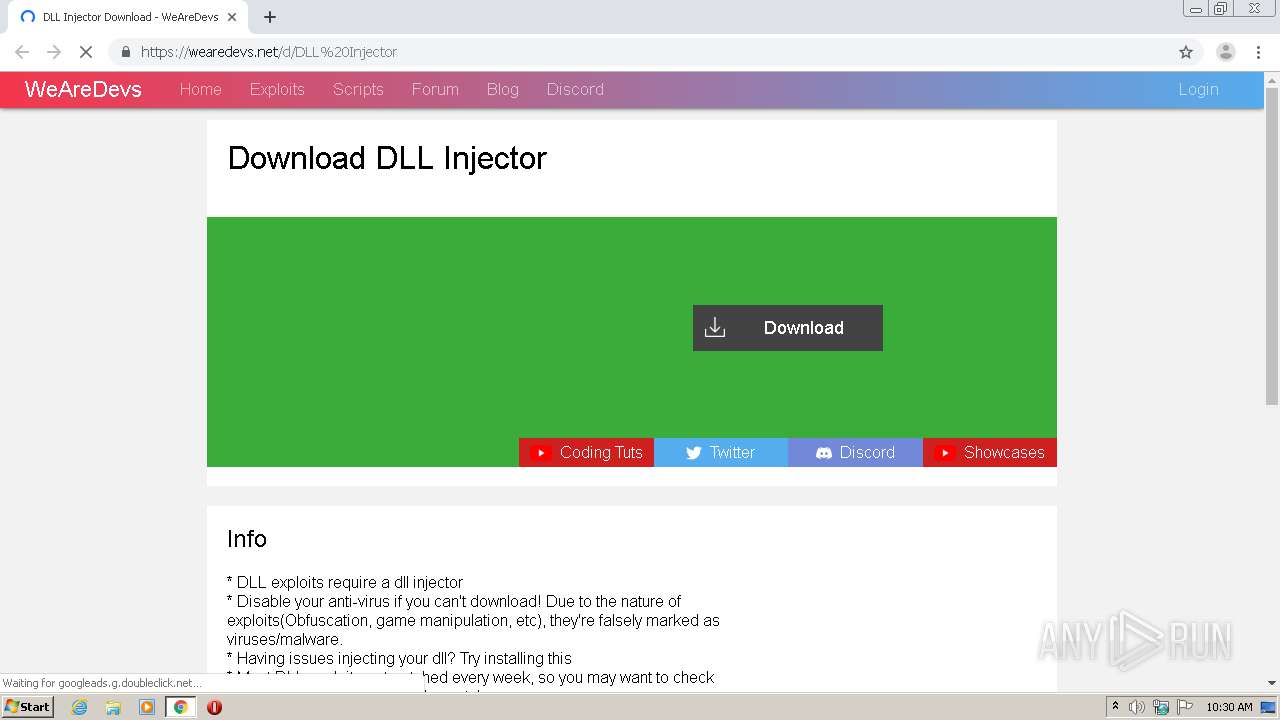The width and height of the screenshot is (1280, 720).
Task: Click YouTube icon beside Showcases
Action: (944, 453)
